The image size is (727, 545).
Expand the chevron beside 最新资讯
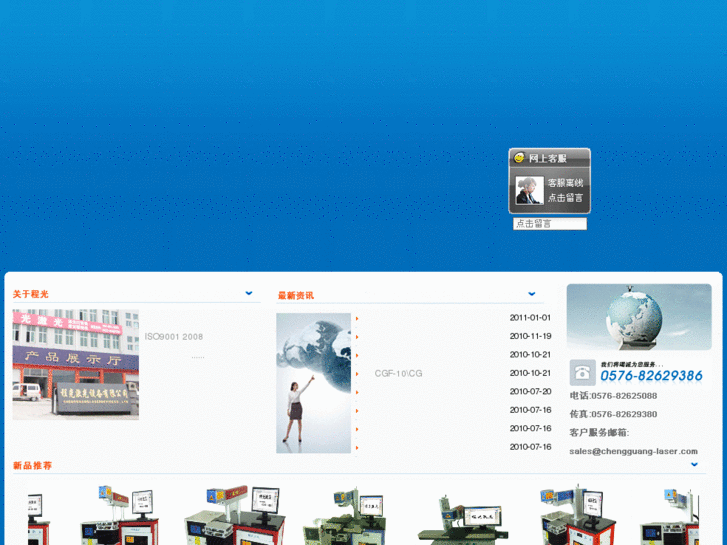point(532,294)
